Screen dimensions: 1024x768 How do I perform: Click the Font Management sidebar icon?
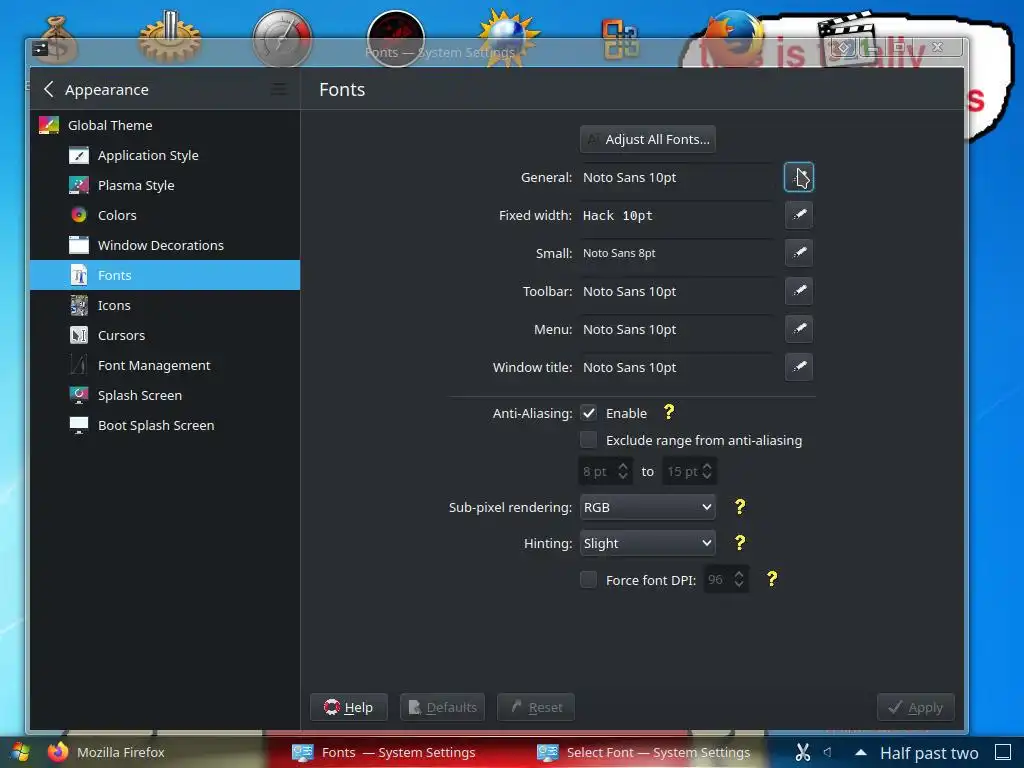(79, 365)
